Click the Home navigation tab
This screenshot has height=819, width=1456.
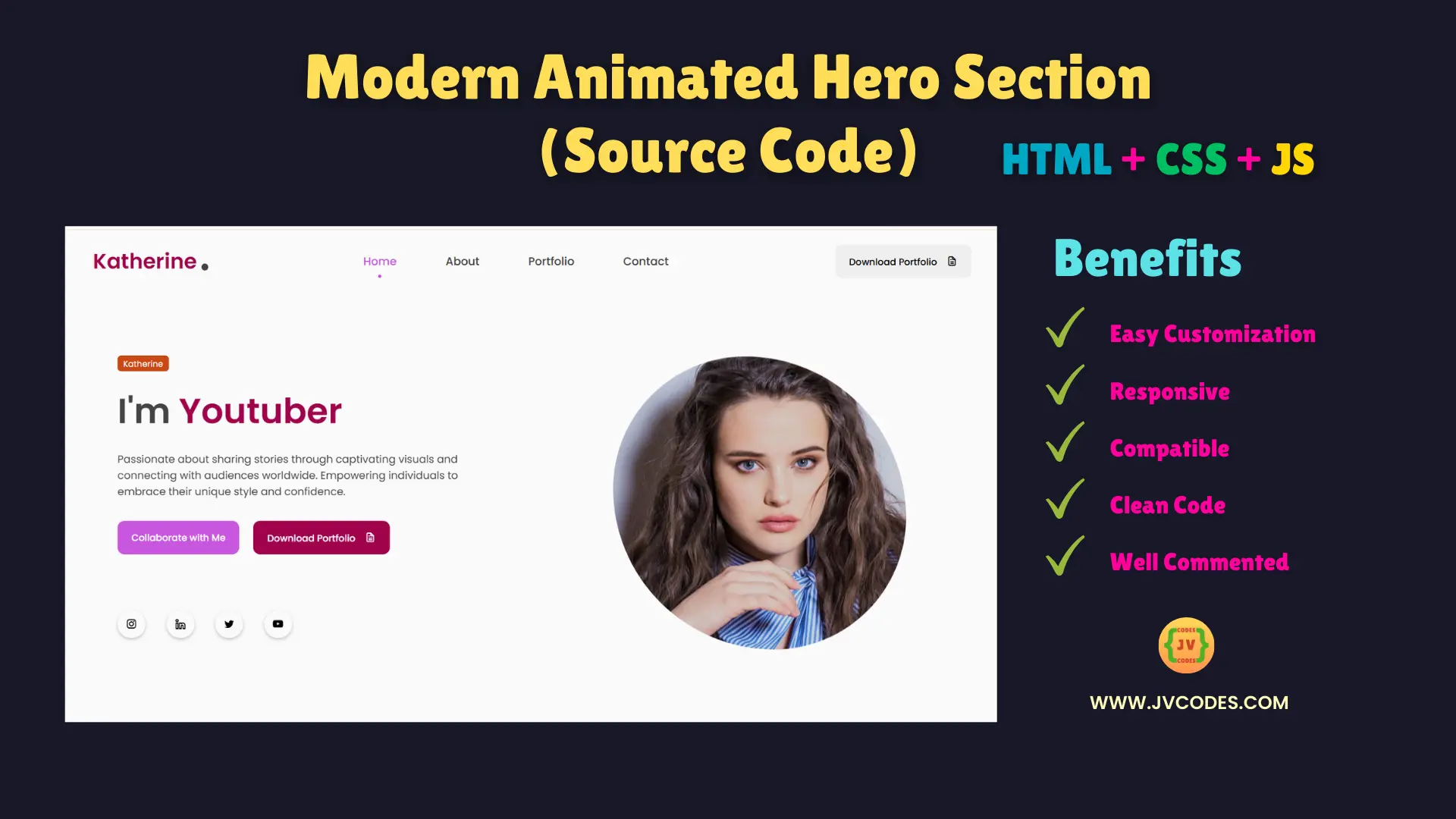point(380,261)
